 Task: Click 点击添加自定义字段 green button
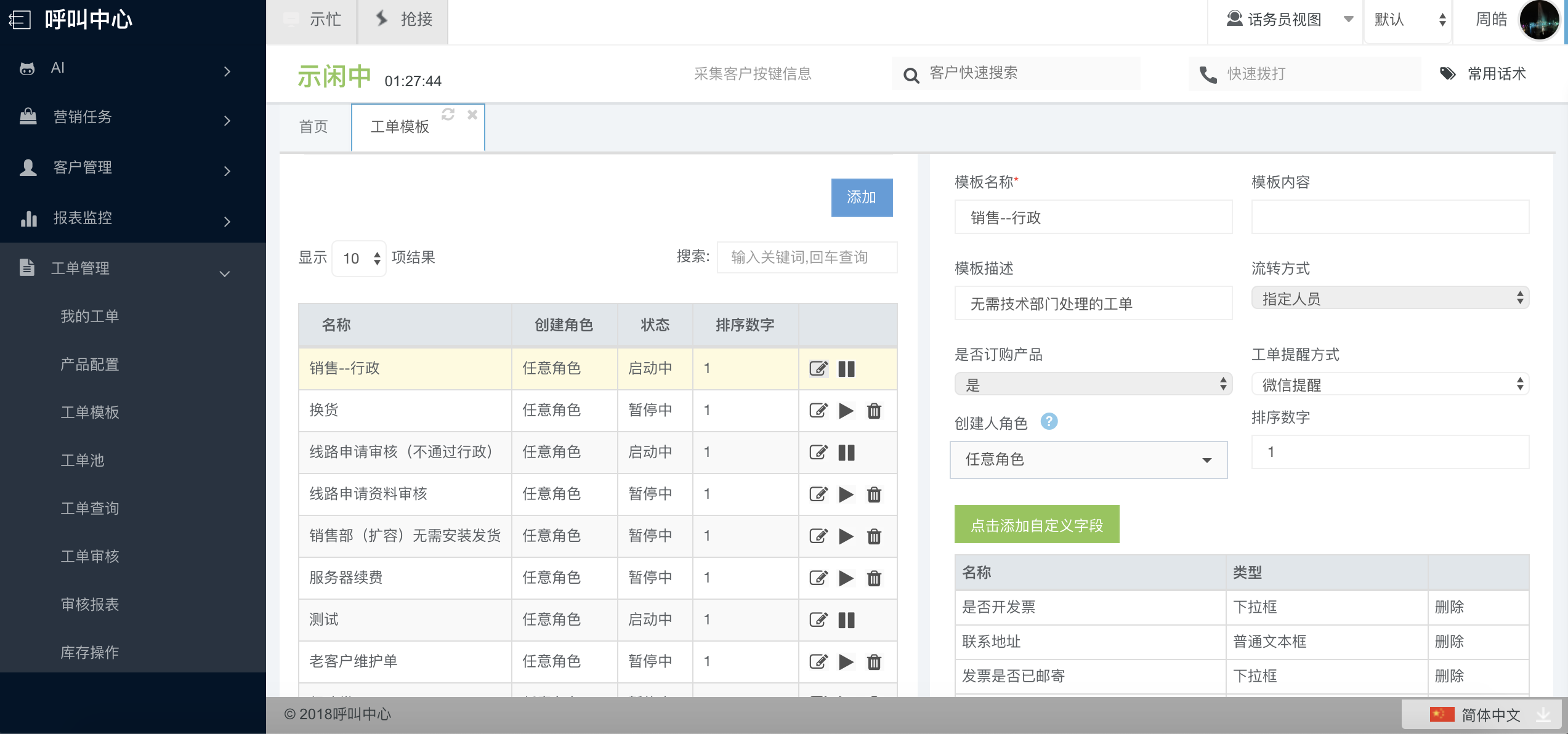(1037, 525)
